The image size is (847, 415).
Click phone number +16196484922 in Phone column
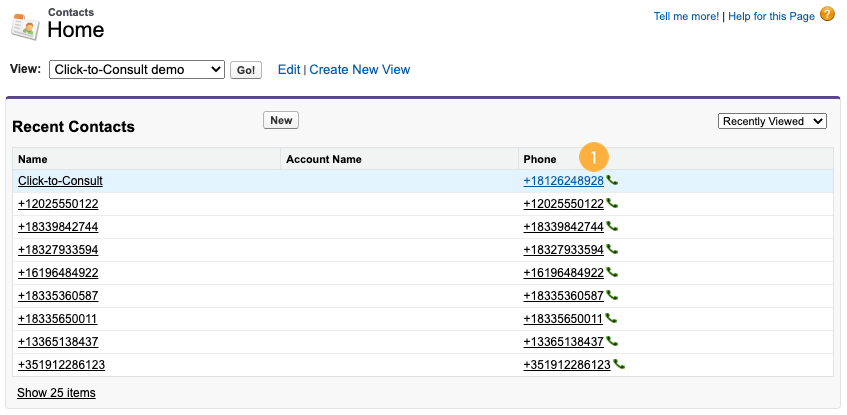(x=563, y=273)
